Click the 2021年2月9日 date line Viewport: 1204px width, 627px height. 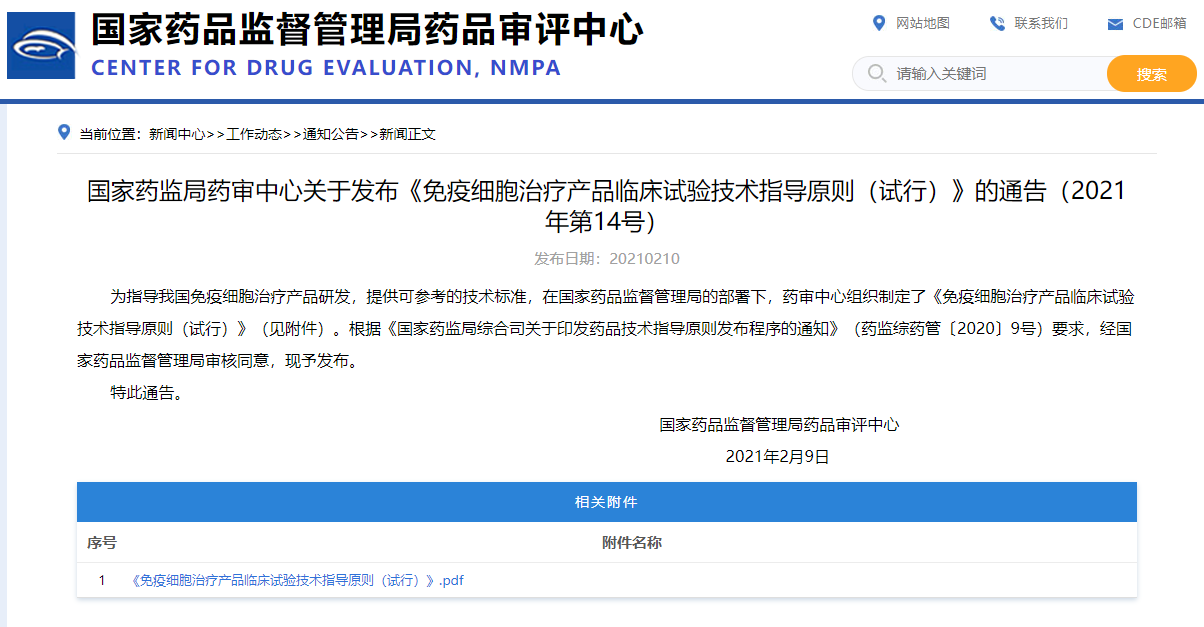[x=777, y=457]
